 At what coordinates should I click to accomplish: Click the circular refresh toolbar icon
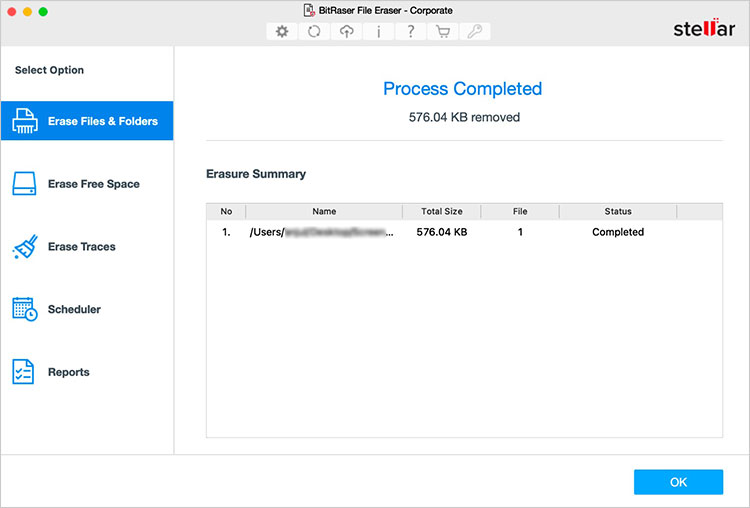(x=314, y=32)
